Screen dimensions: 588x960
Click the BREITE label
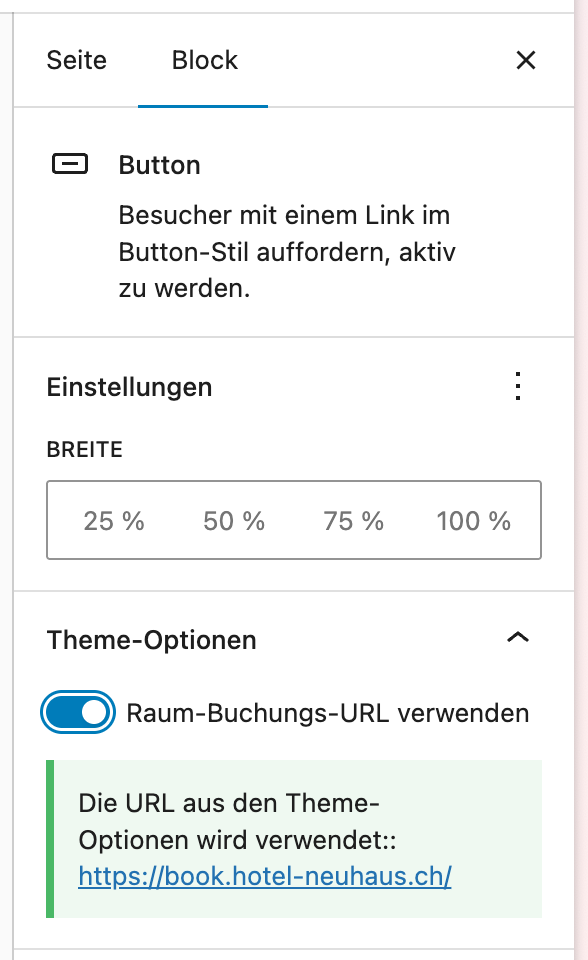coord(84,450)
